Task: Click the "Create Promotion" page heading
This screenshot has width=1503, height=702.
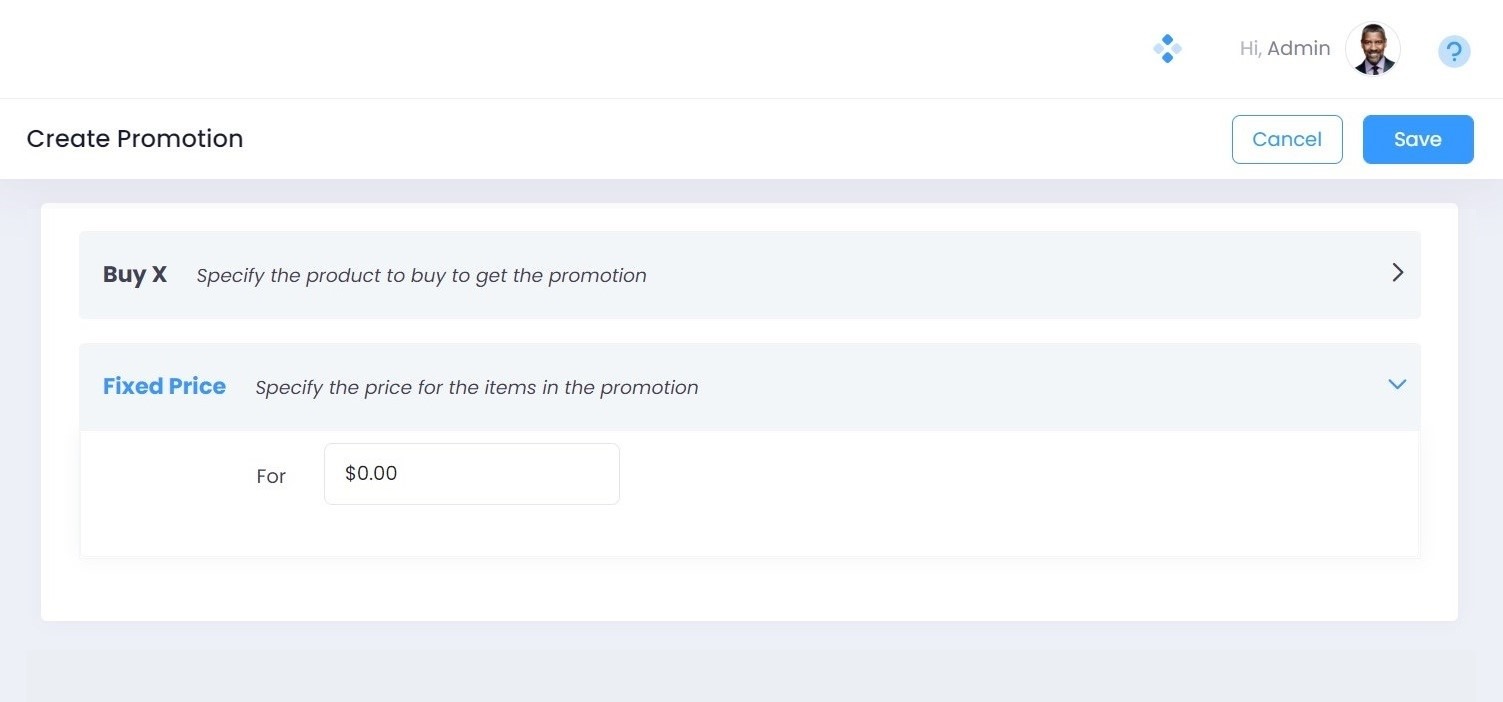Action: coord(135,138)
